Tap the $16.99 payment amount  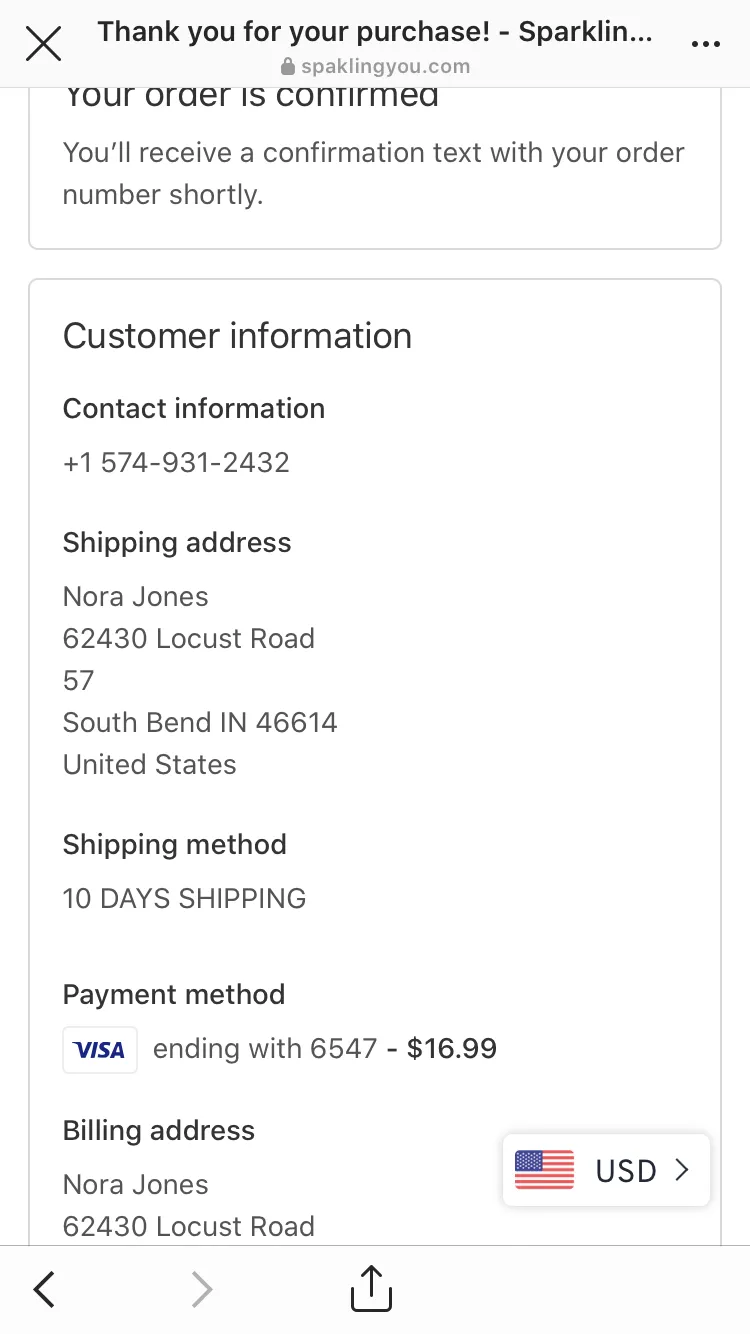pos(452,1048)
